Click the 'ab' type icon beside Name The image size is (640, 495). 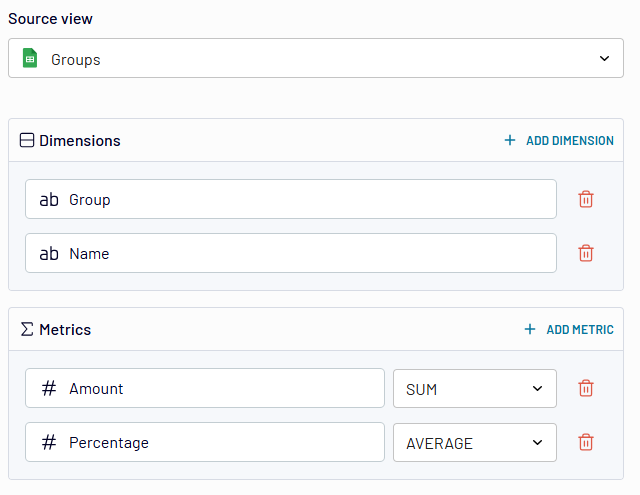[x=49, y=254]
